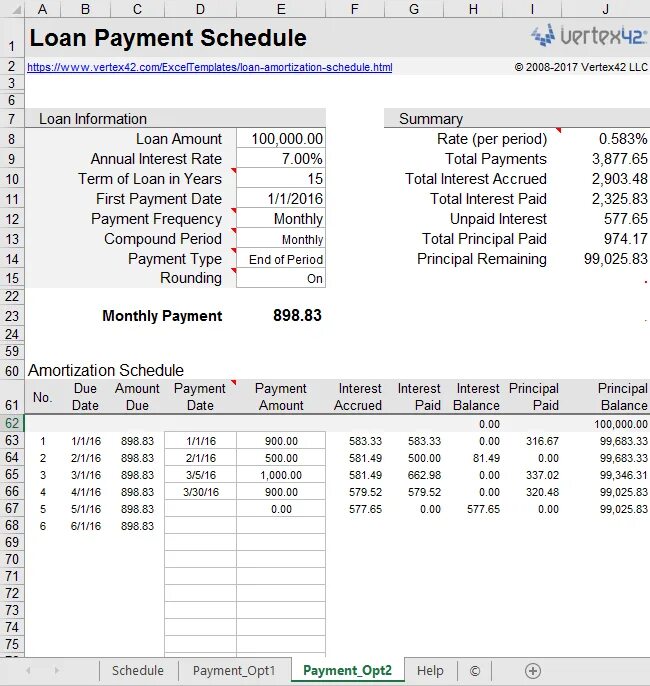Click the Unpaid Interest value in Summary

tap(626, 218)
